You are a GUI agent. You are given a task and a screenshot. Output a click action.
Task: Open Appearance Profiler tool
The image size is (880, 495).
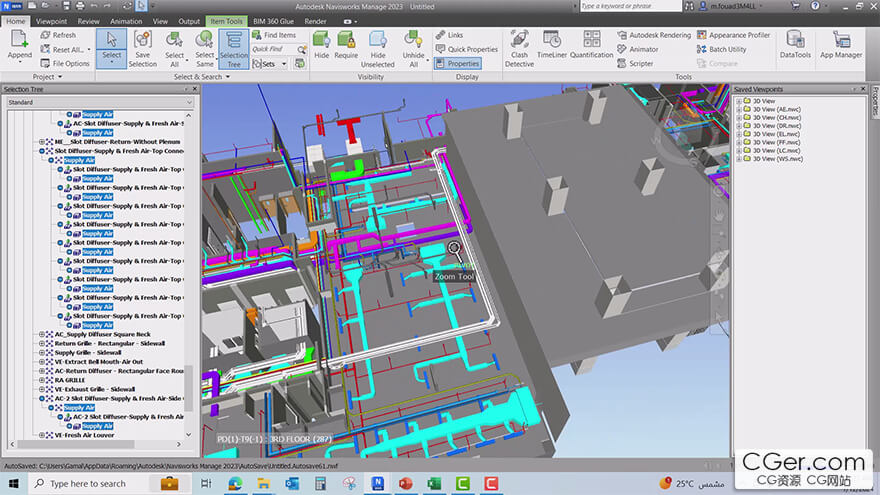(x=734, y=35)
